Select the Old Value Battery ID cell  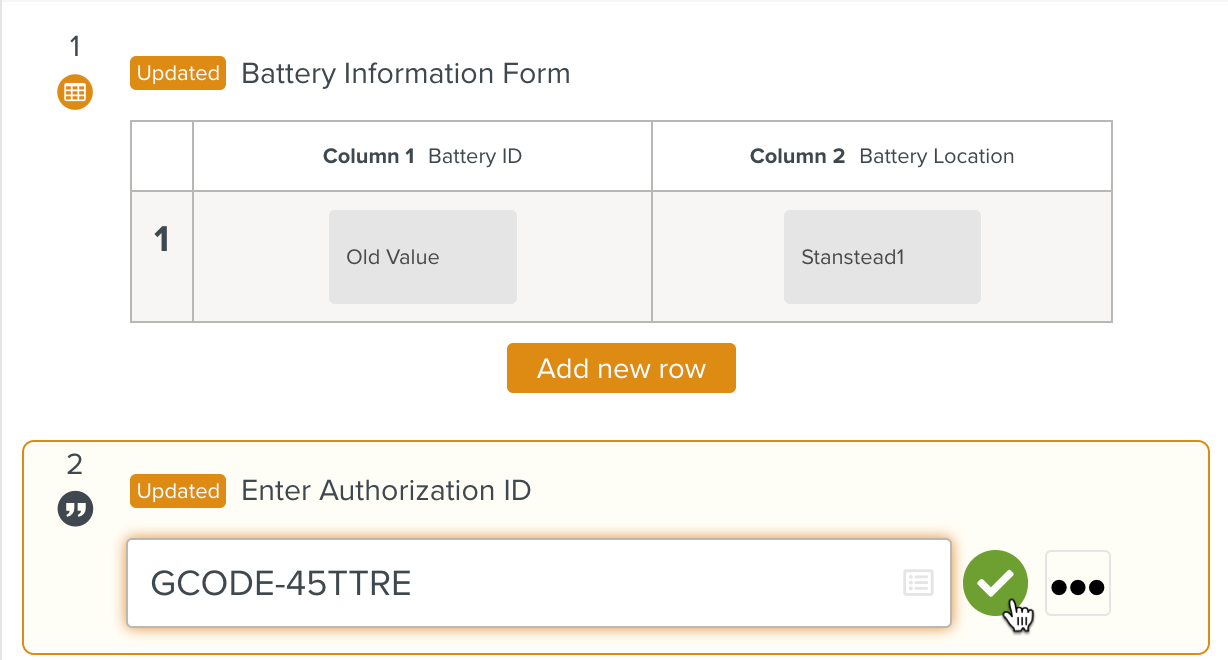point(422,257)
